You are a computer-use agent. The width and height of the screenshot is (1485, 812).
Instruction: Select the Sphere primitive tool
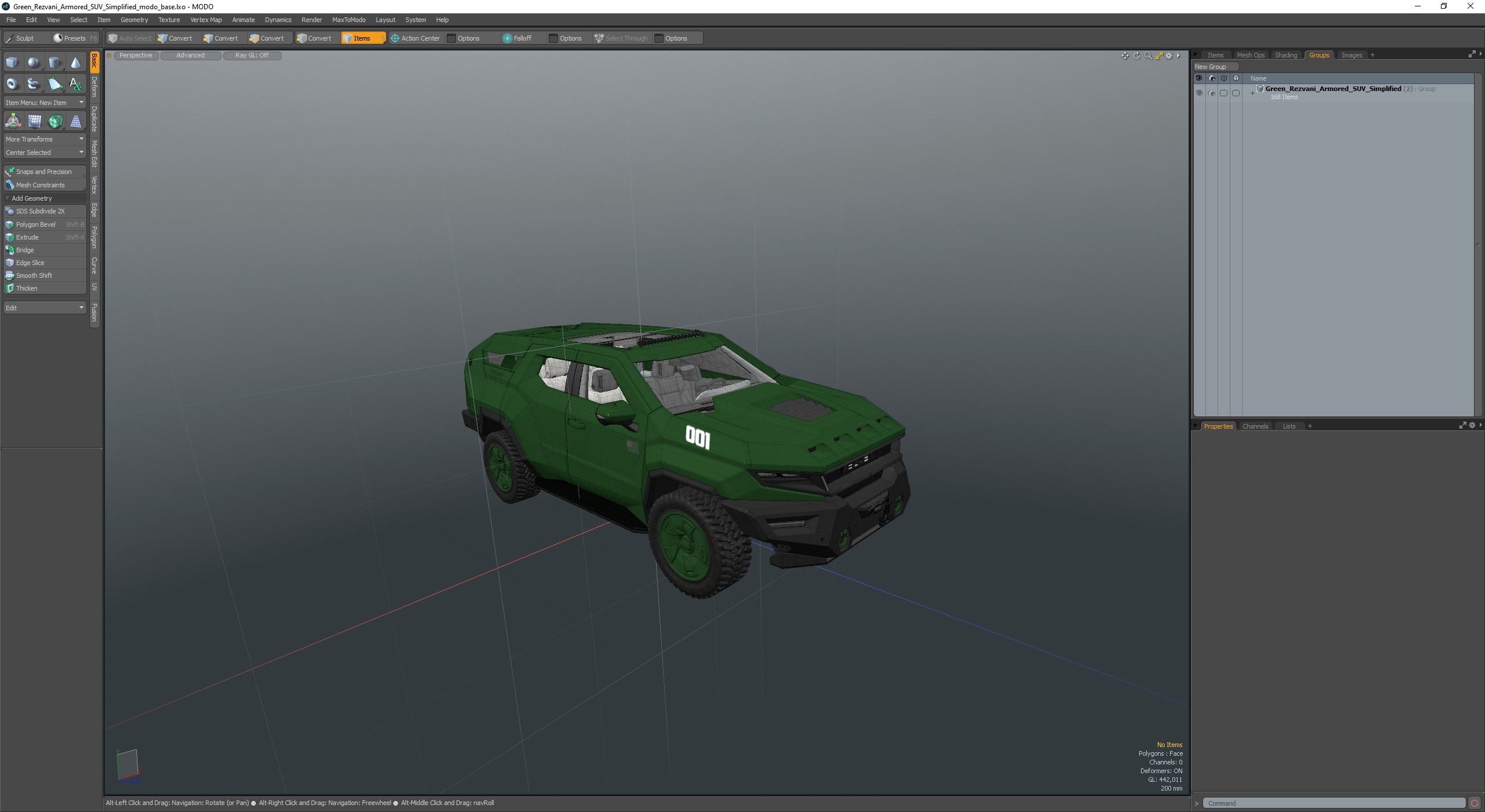pos(34,63)
